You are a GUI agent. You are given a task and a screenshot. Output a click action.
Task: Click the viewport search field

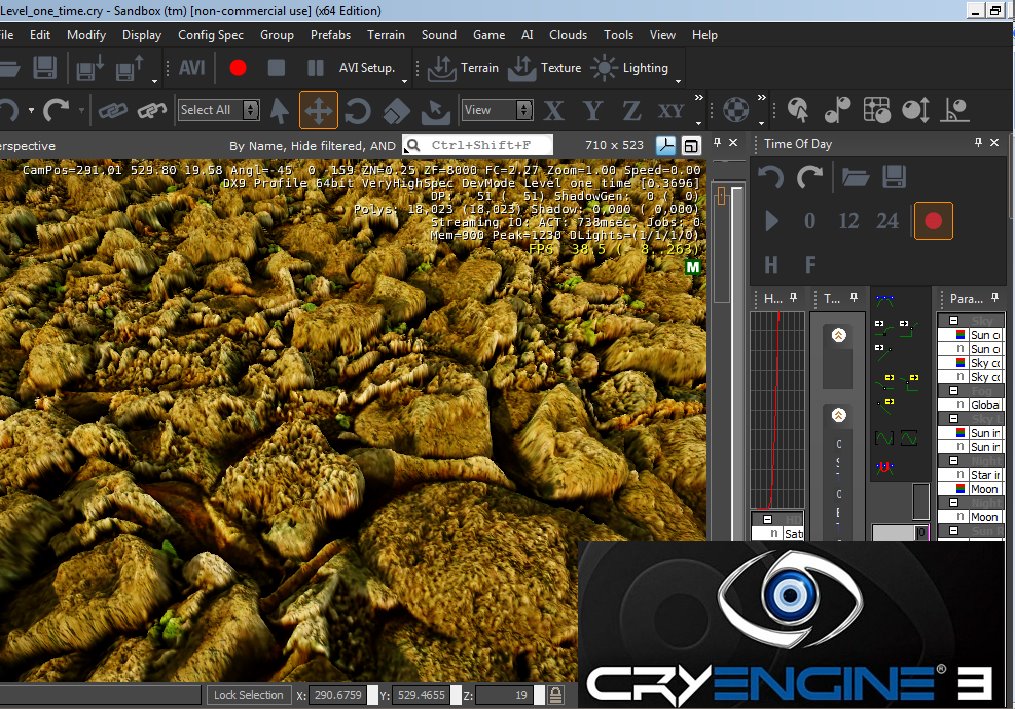click(x=478, y=145)
